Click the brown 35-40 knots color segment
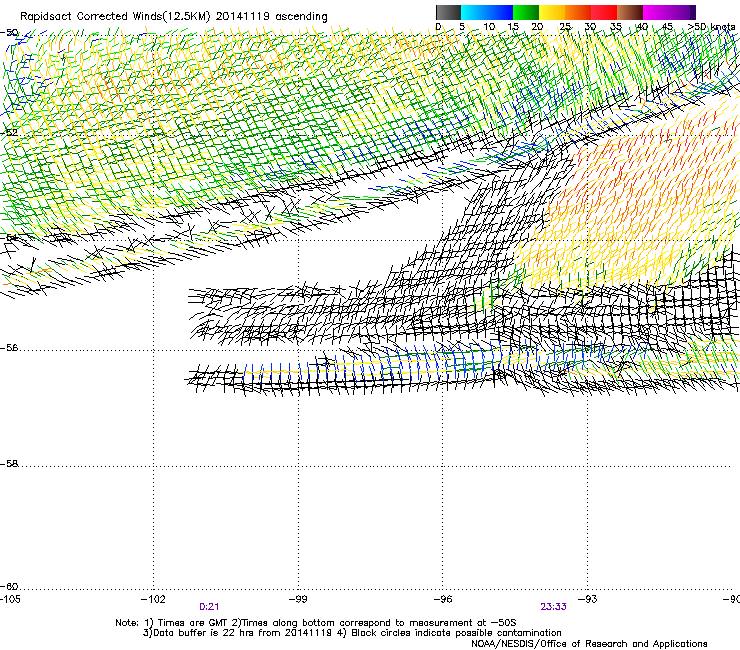The width and height of the screenshot is (740, 650). 630,12
